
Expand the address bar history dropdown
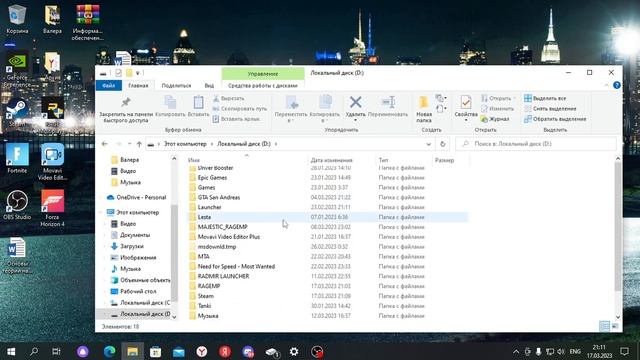pyautogui.click(x=428, y=144)
